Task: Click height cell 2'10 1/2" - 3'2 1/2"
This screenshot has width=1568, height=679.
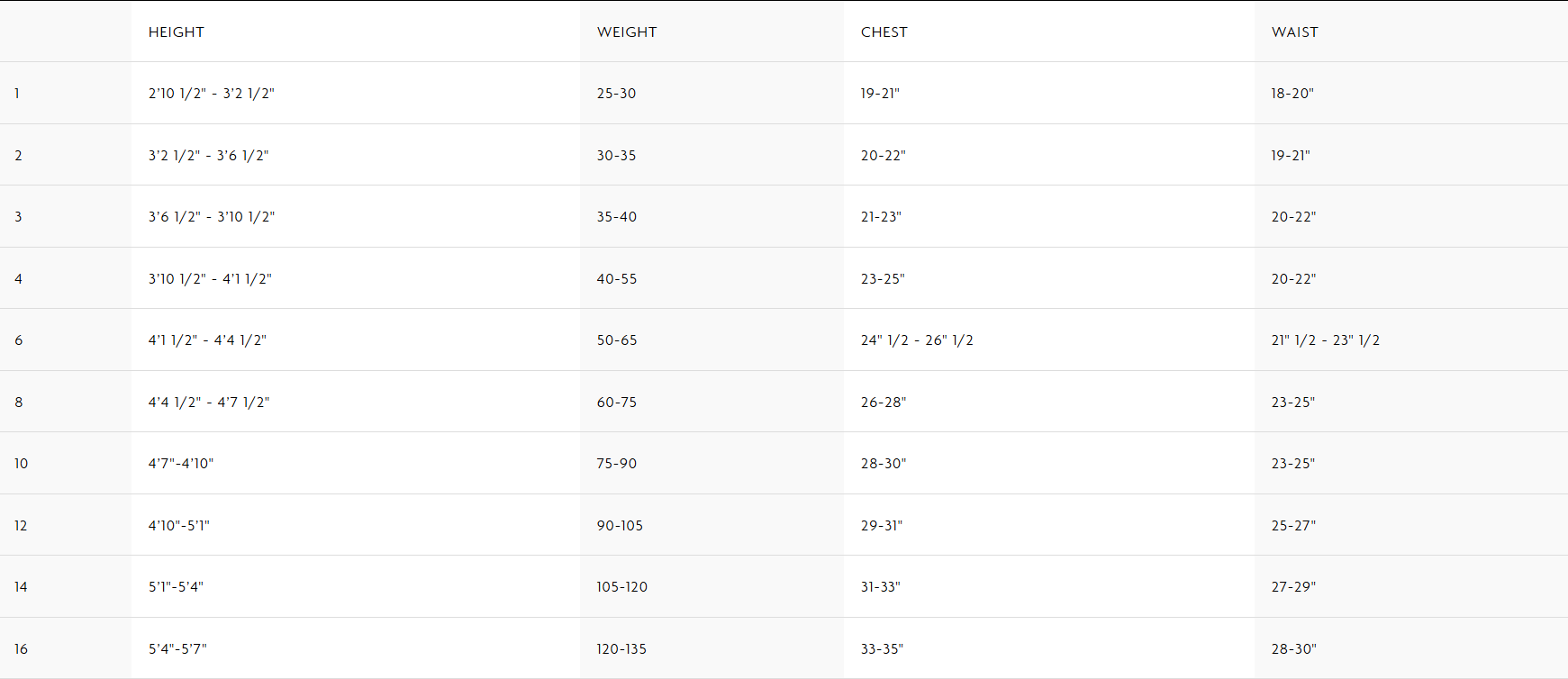Action: point(211,94)
